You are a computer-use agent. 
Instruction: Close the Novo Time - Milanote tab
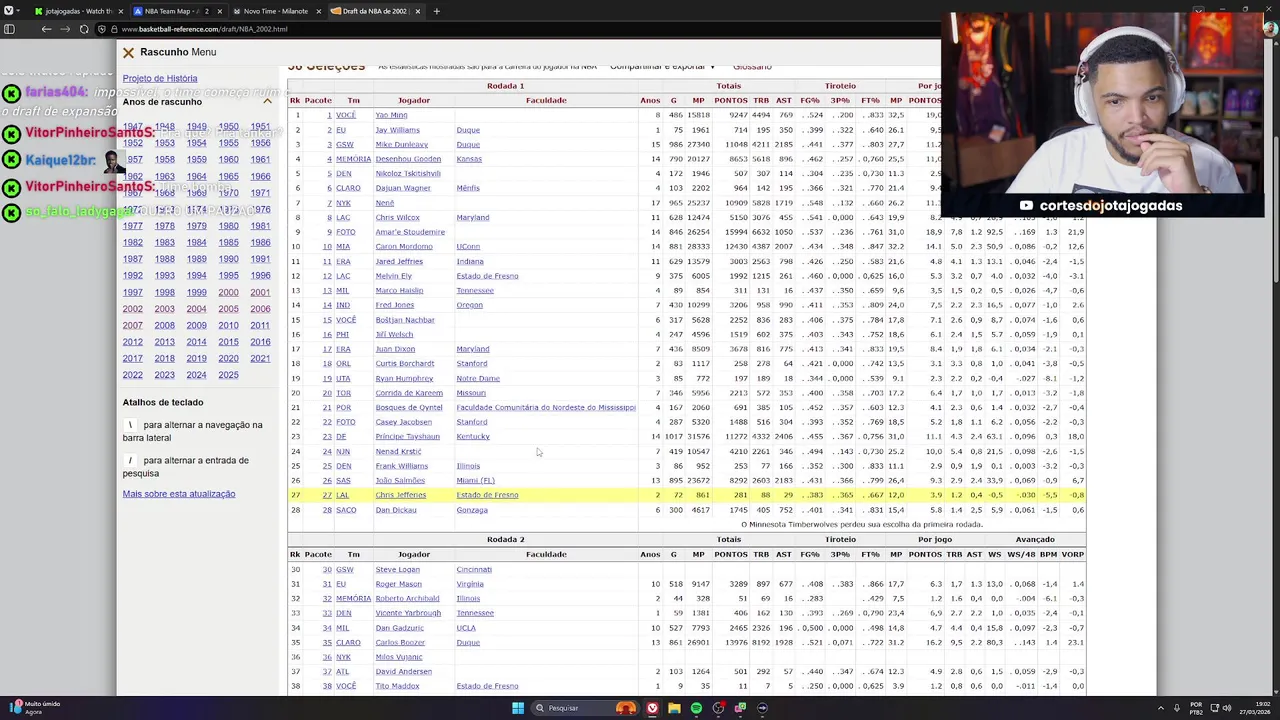click(x=319, y=11)
